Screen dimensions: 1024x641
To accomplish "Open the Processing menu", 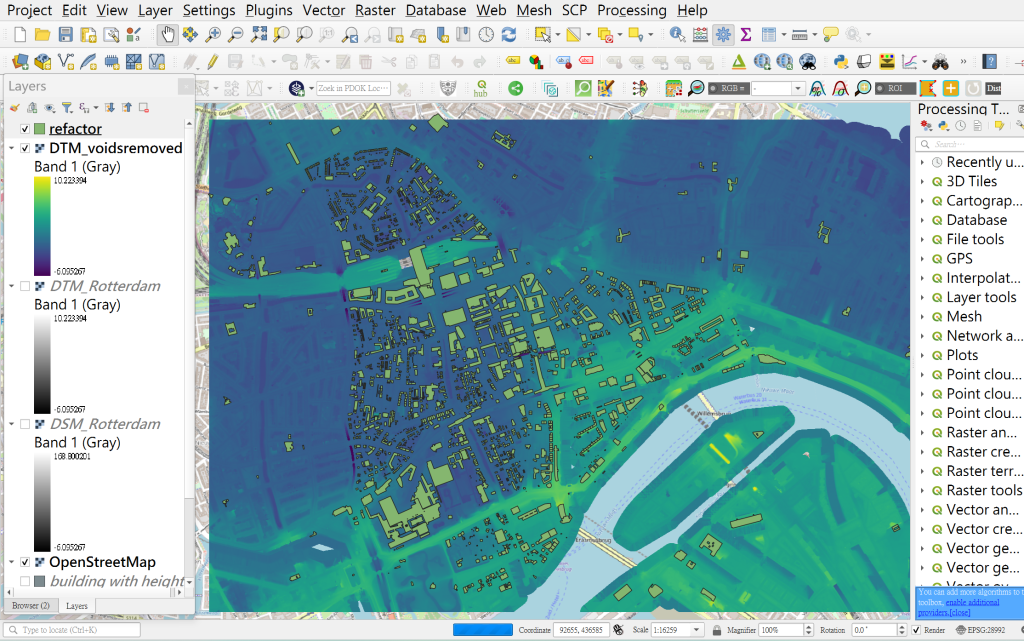I will click(632, 10).
